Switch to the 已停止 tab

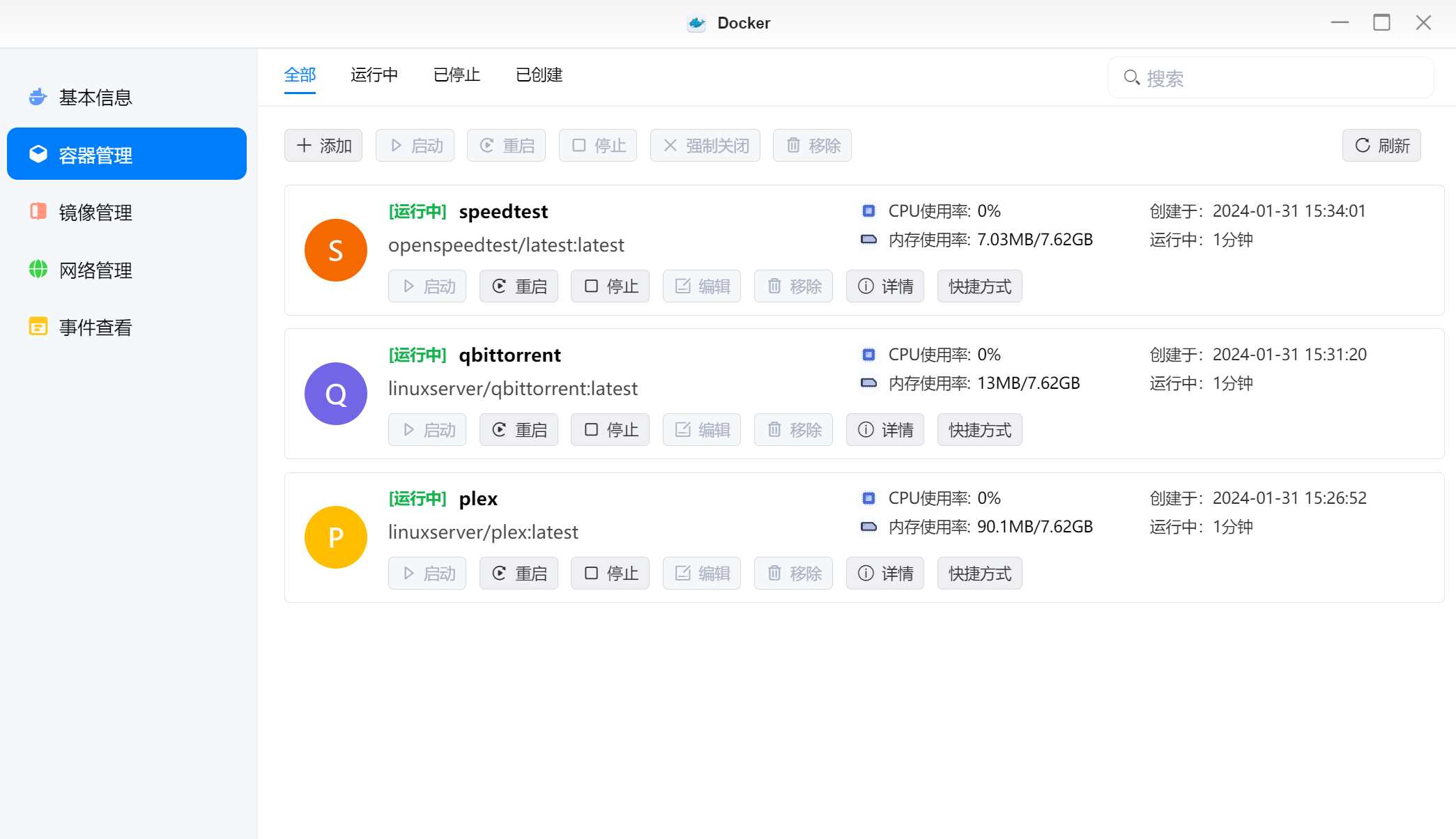(x=457, y=75)
